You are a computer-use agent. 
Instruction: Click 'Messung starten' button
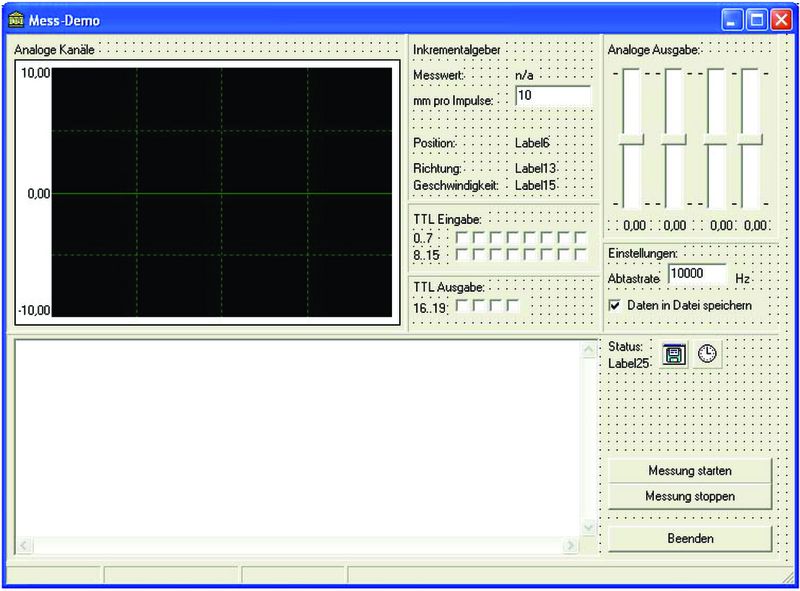tap(690, 471)
